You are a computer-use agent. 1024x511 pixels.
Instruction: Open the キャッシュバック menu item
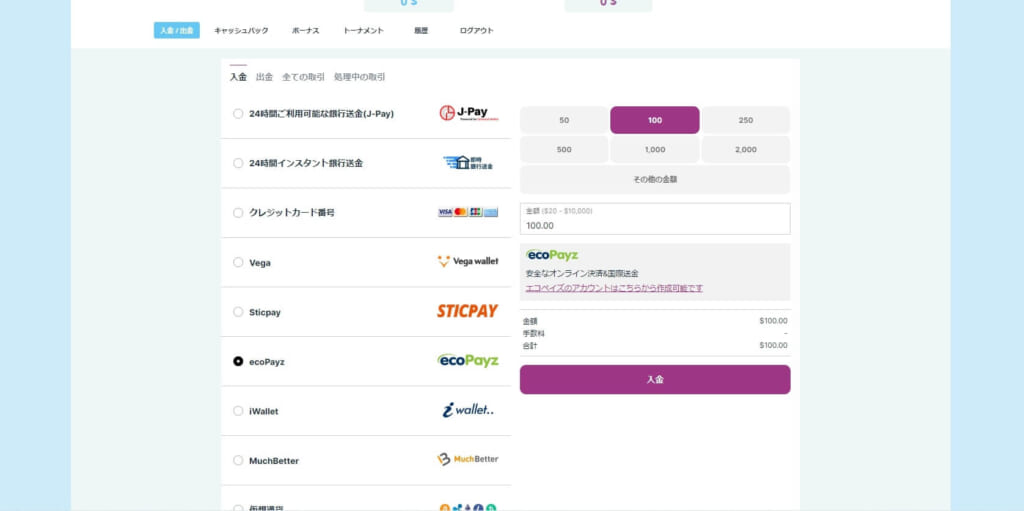point(241,31)
